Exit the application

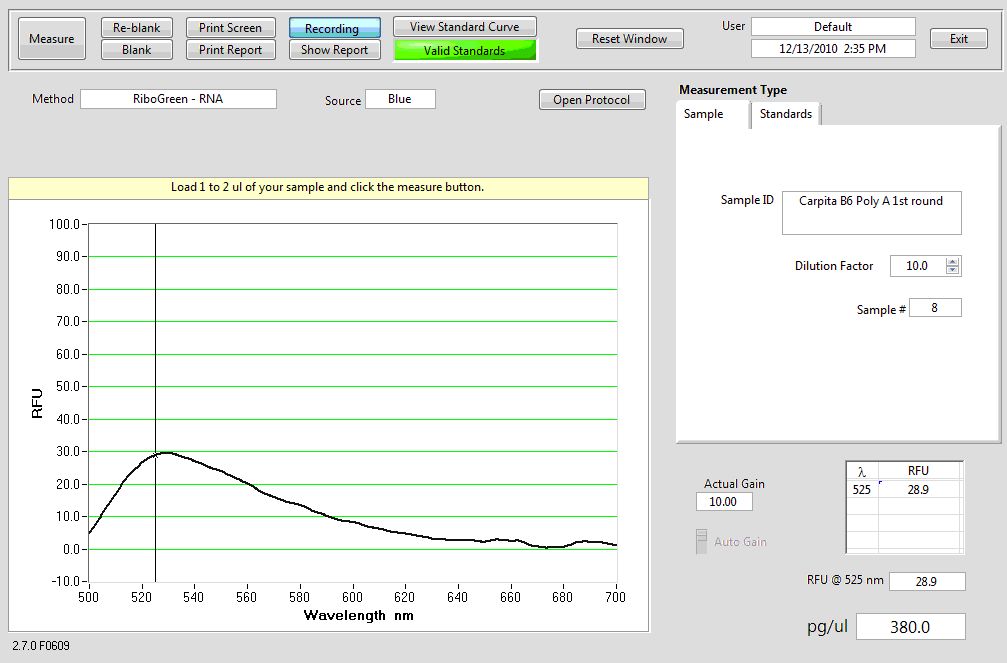[x=958, y=39]
